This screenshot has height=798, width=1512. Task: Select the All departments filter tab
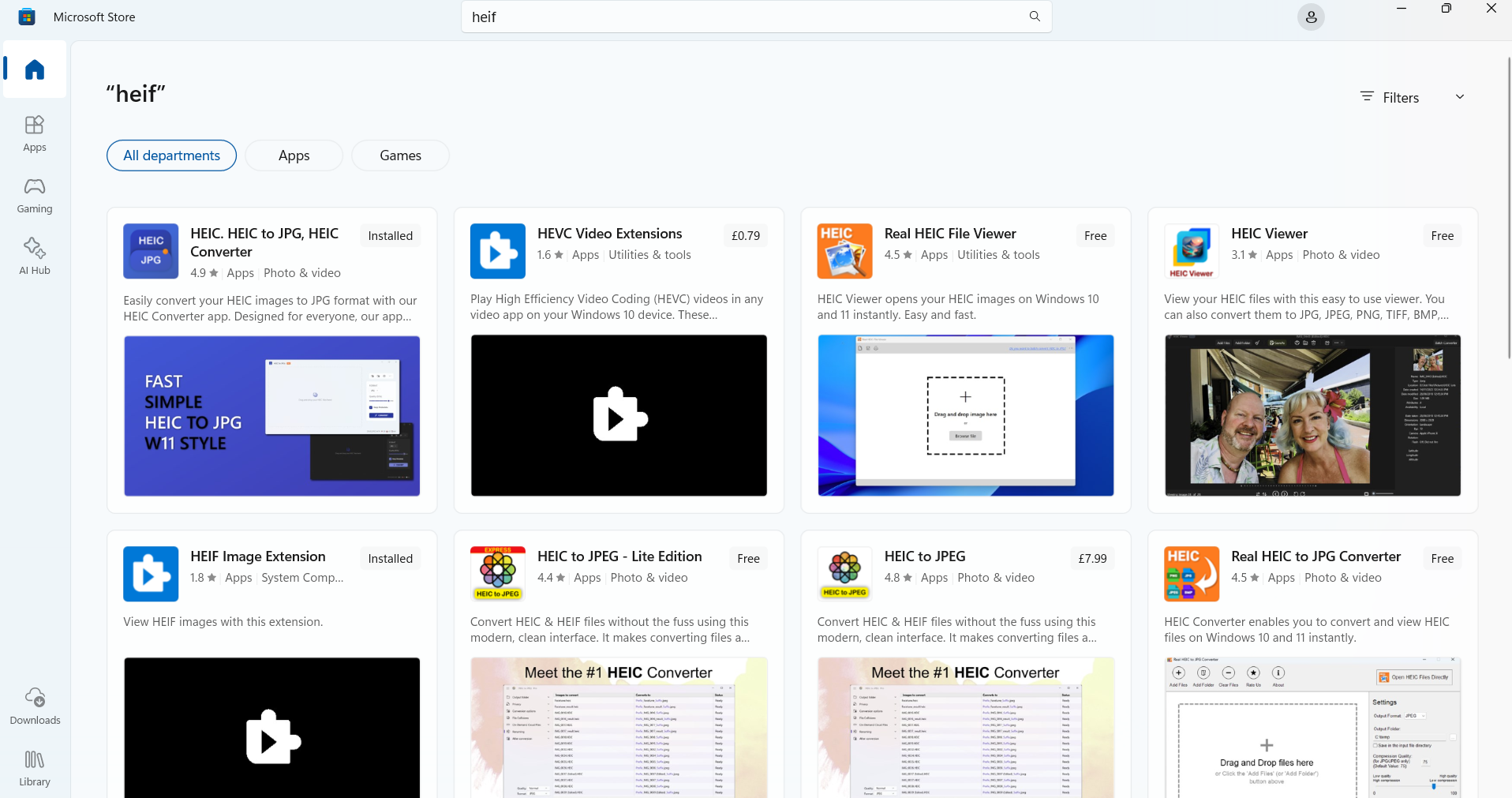point(171,155)
